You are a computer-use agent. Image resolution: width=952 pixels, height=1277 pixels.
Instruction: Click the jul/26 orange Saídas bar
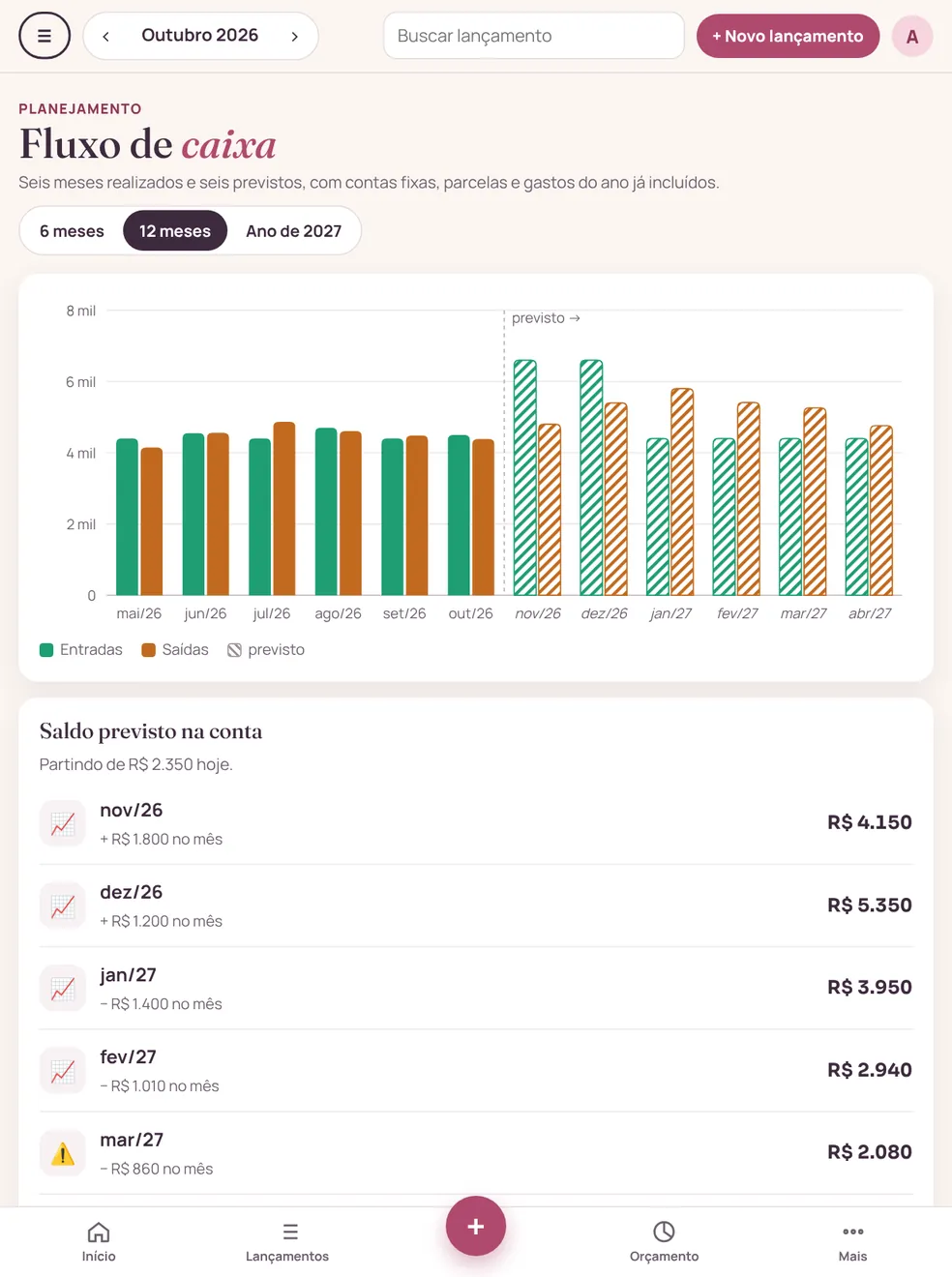[x=284, y=509]
